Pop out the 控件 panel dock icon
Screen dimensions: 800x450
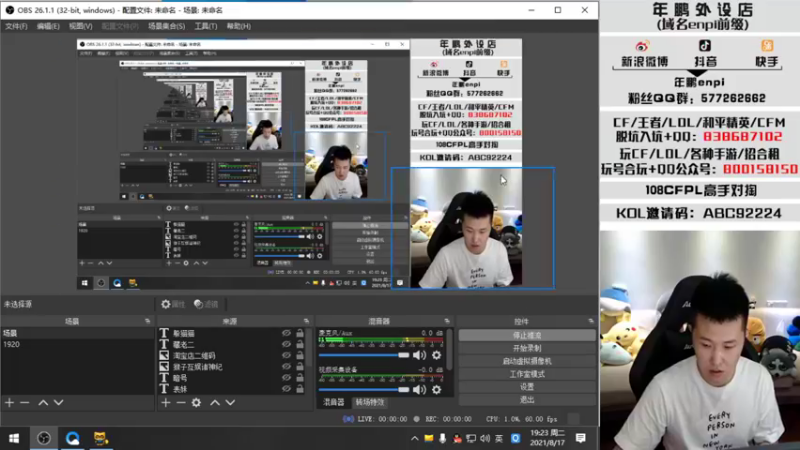[591, 321]
